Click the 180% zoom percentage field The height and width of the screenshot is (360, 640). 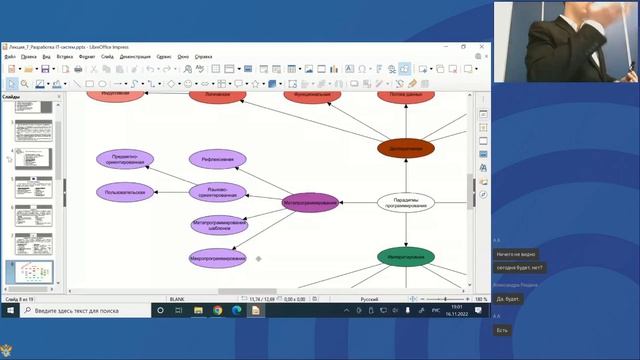(x=481, y=299)
